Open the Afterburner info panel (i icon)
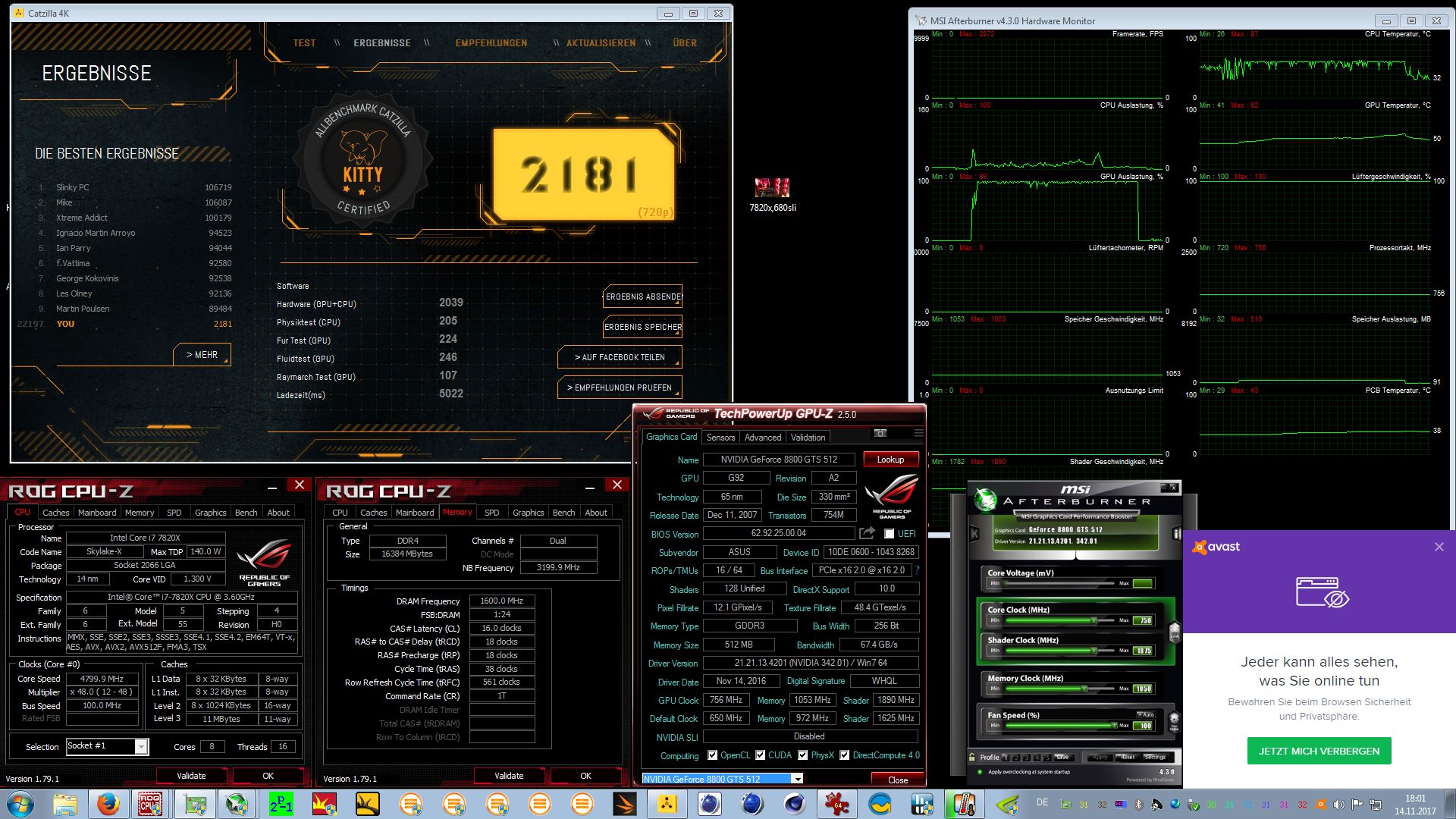The height and width of the screenshot is (819, 1456). (x=1177, y=534)
